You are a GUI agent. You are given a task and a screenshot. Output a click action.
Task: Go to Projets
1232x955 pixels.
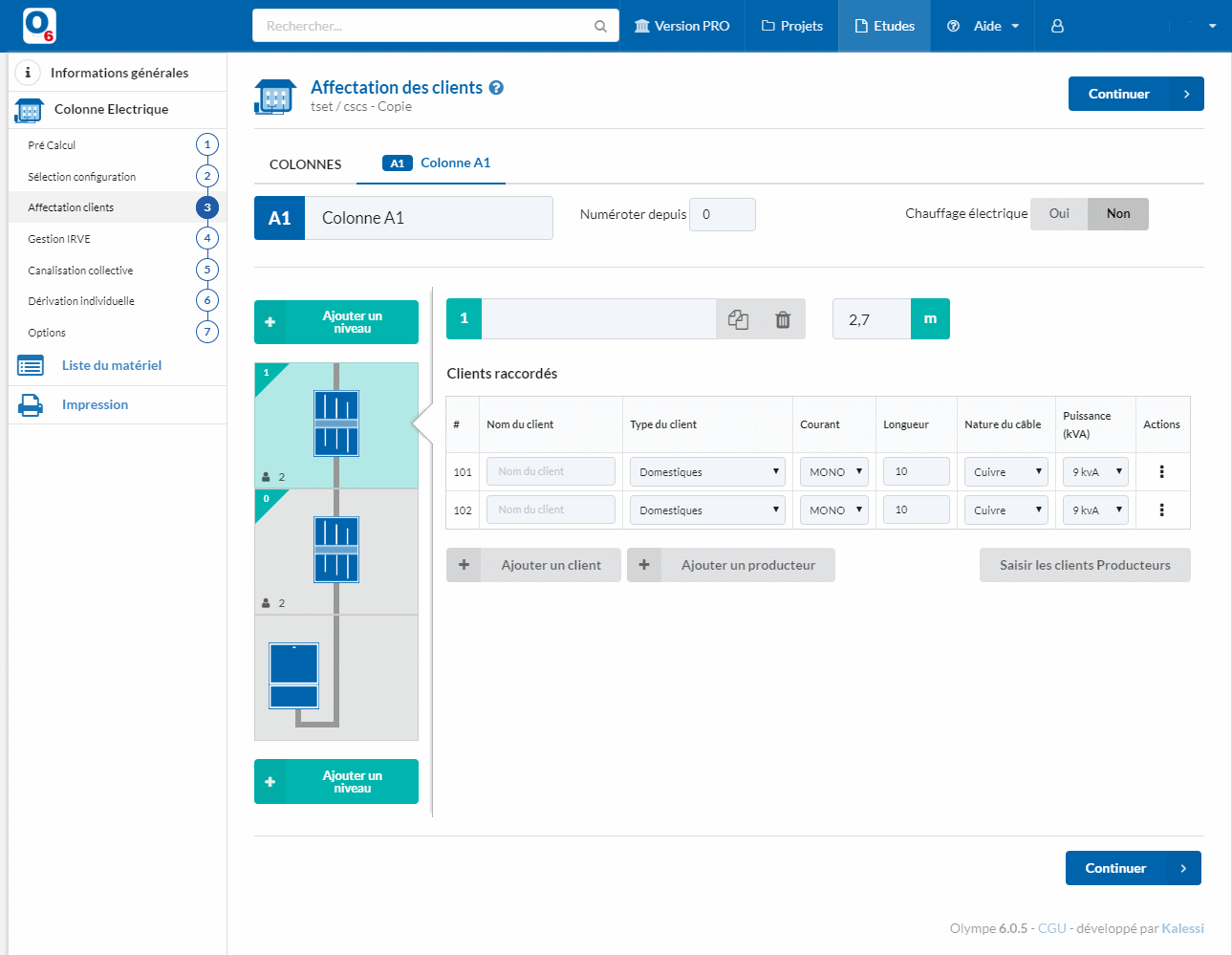pos(791,26)
